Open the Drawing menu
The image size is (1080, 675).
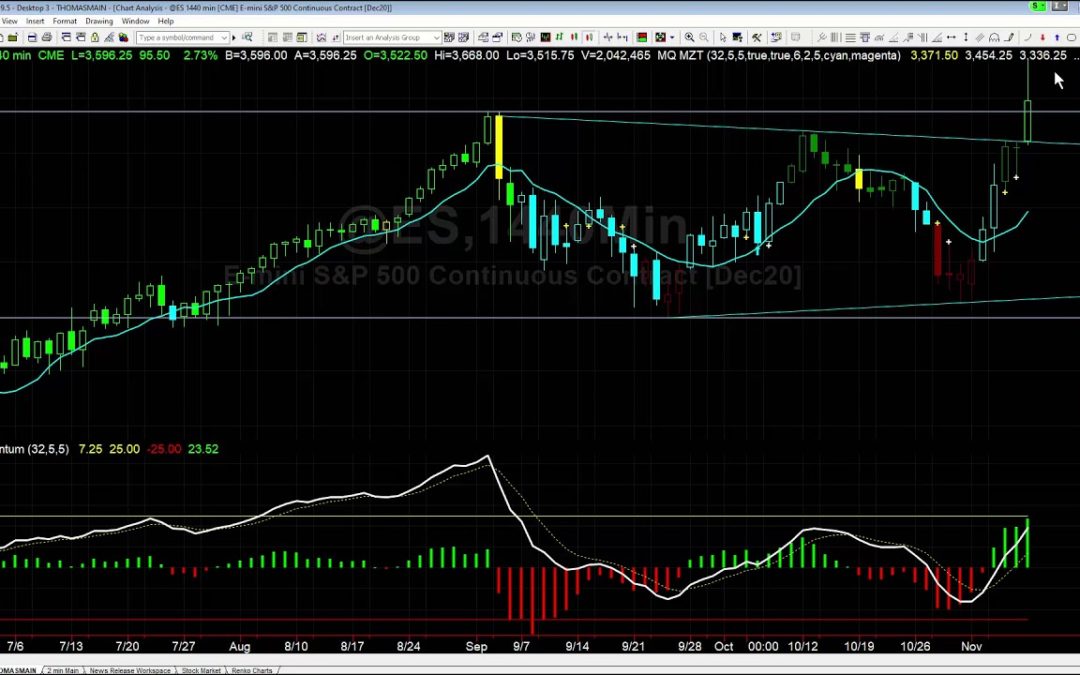click(99, 21)
